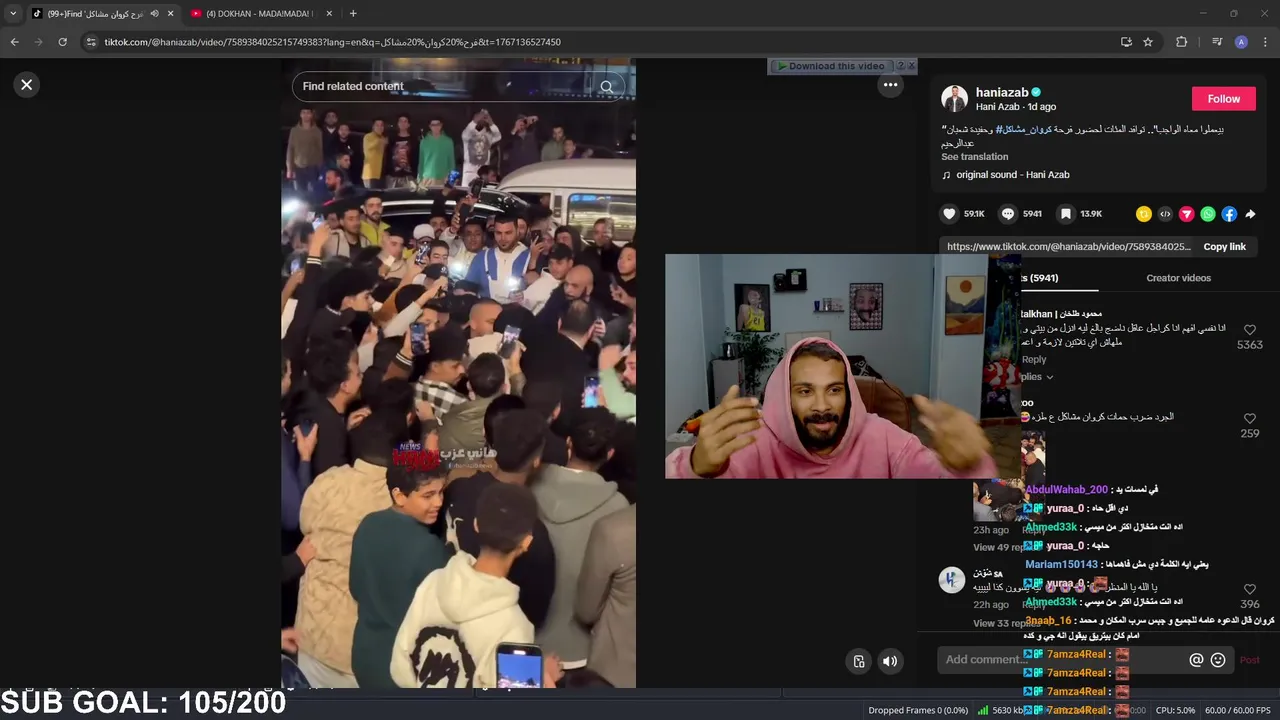Viewport: 1280px width, 720px height.
Task: Like the comment with 5363 likes
Action: pyautogui.click(x=1249, y=329)
